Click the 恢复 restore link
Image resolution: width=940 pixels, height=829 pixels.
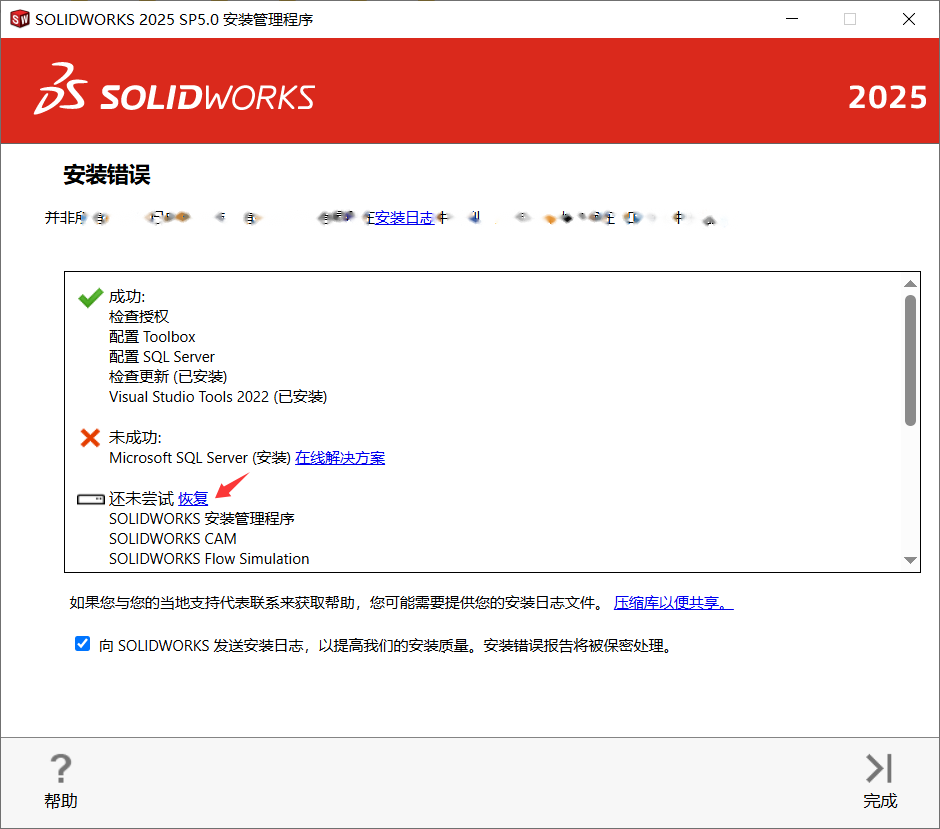(193, 499)
